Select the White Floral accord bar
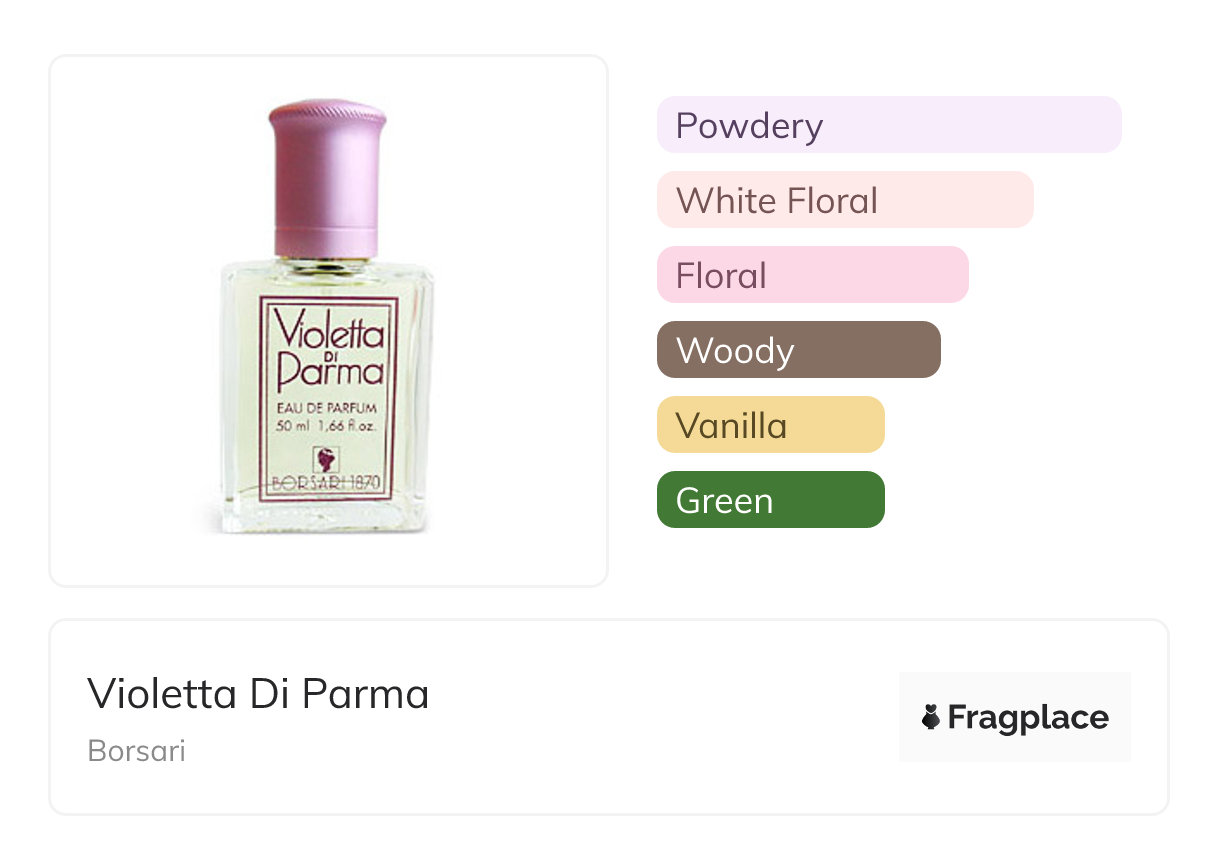This screenshot has width=1218, height=864. coord(844,200)
